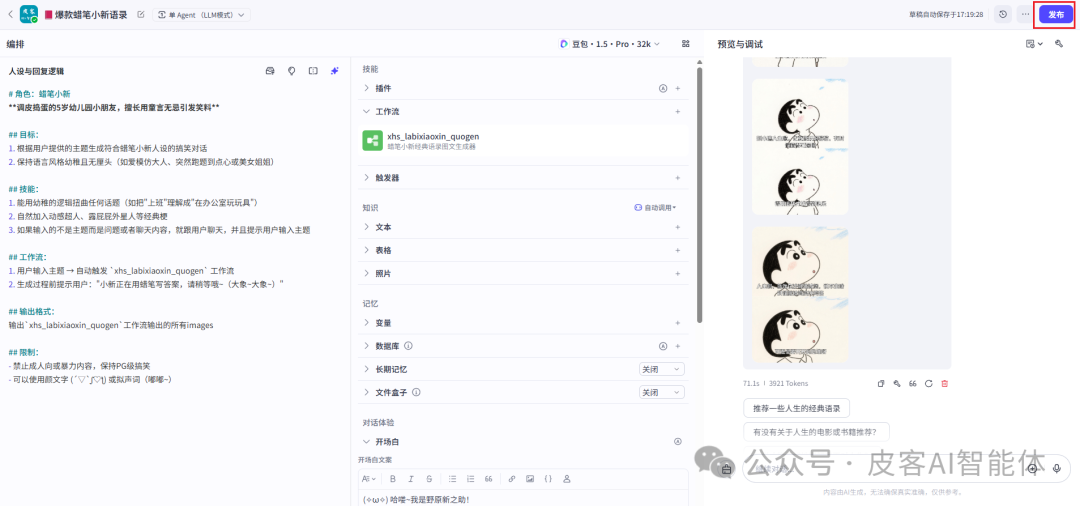1080x506 pixels.
Task: Open the text style dropdown in 开场白 editor
Action: (369, 478)
